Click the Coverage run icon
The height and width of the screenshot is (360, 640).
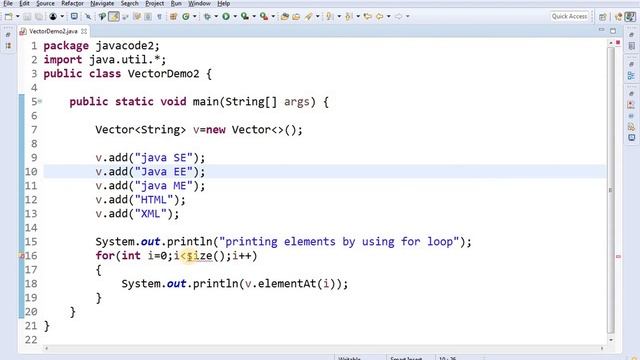[x=244, y=16]
